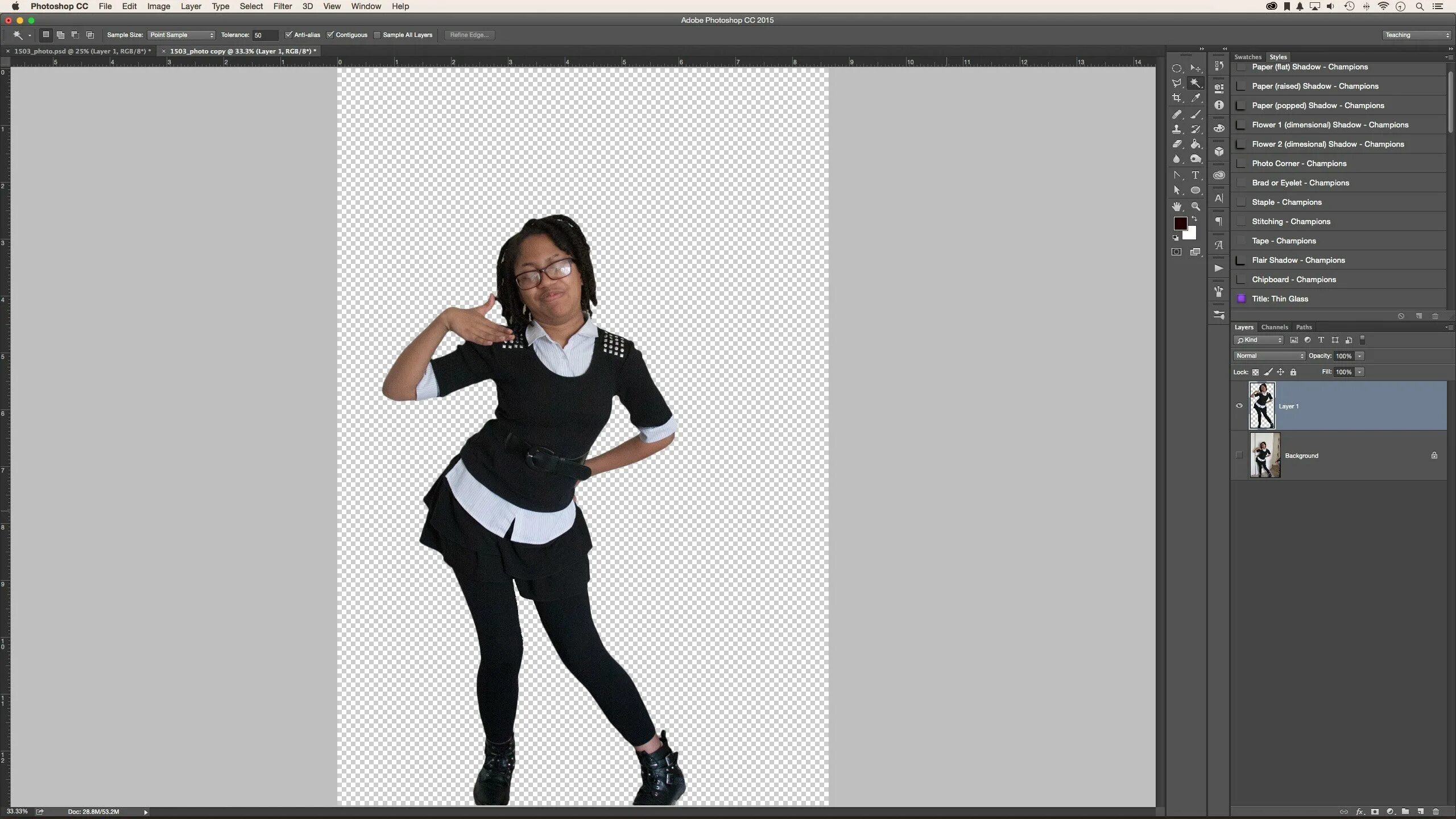This screenshot has height=819, width=1456.
Task: Enable the Contiguous checkbox
Action: tap(330, 34)
